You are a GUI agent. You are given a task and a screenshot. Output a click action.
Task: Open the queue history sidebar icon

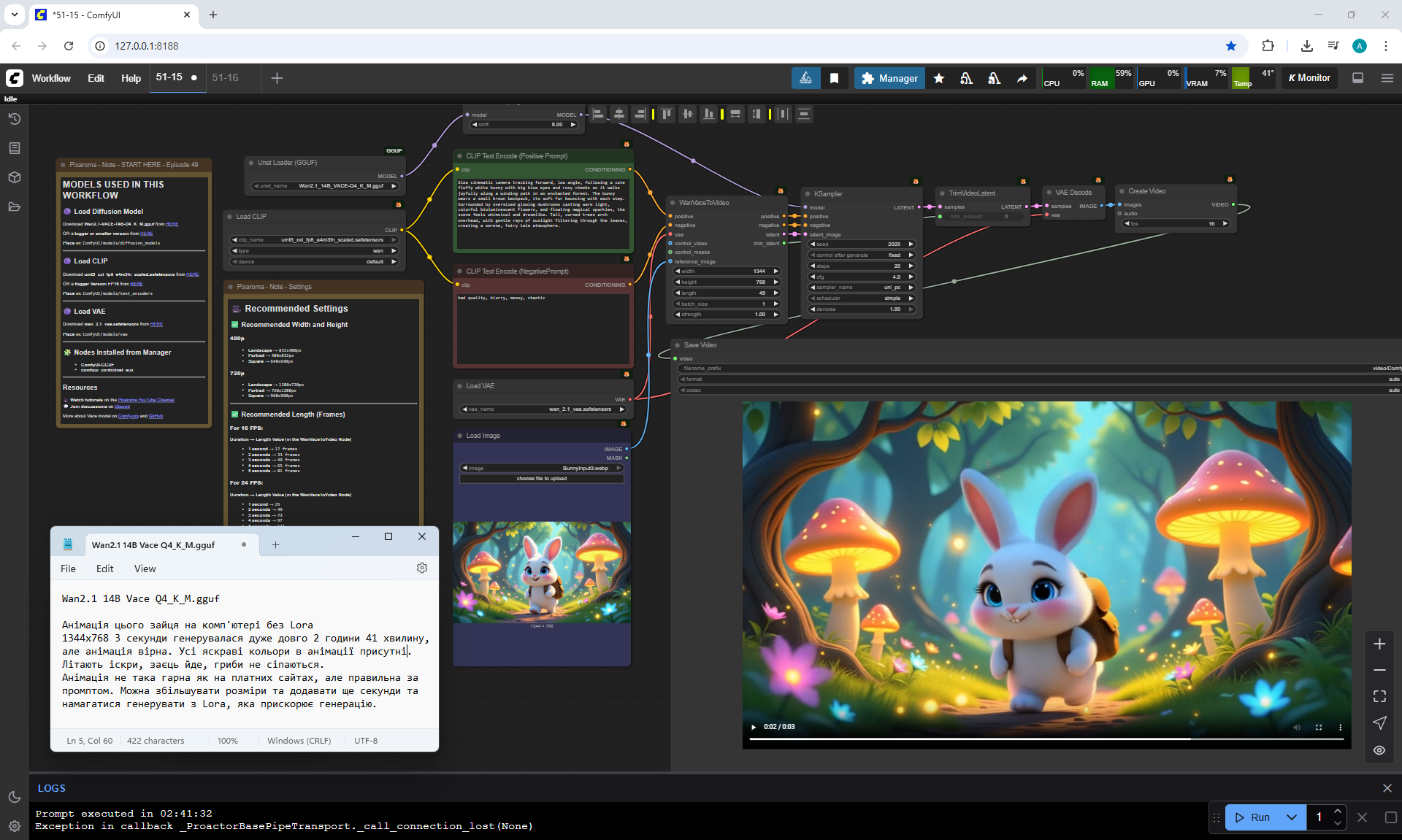[x=14, y=119]
